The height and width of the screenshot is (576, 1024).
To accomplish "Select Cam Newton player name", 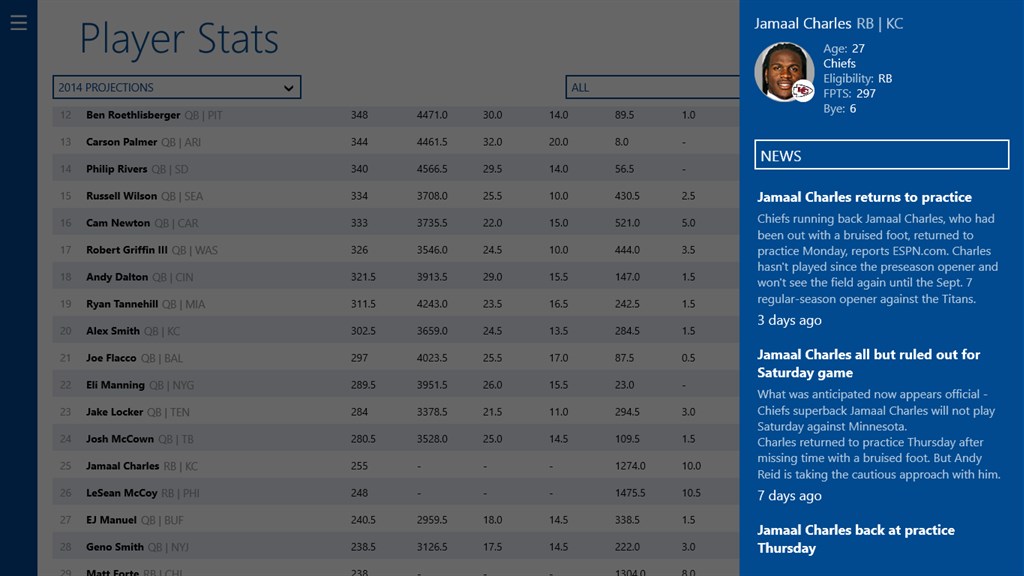I will [x=118, y=223].
